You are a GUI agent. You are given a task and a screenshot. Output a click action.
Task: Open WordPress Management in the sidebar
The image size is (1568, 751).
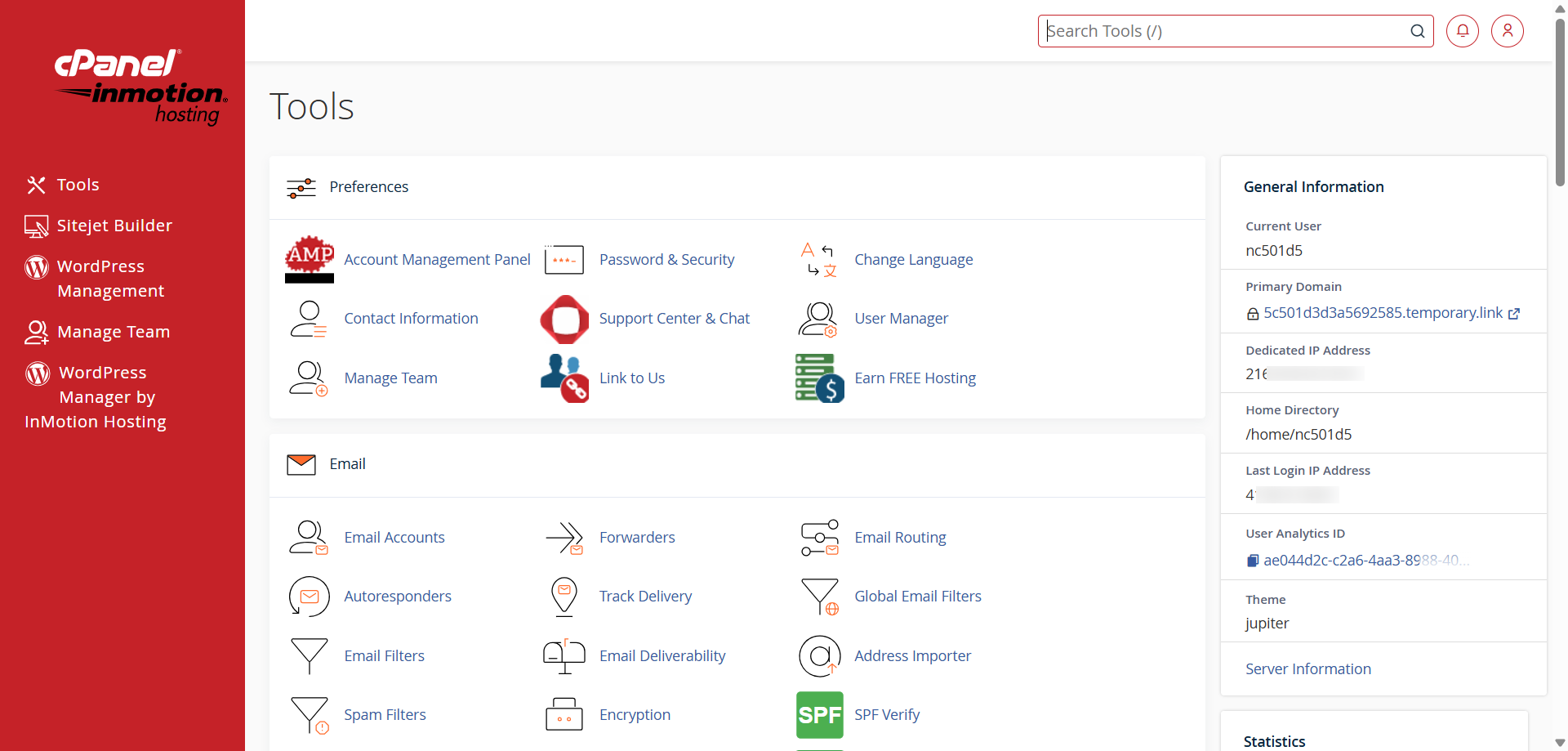[95, 279]
